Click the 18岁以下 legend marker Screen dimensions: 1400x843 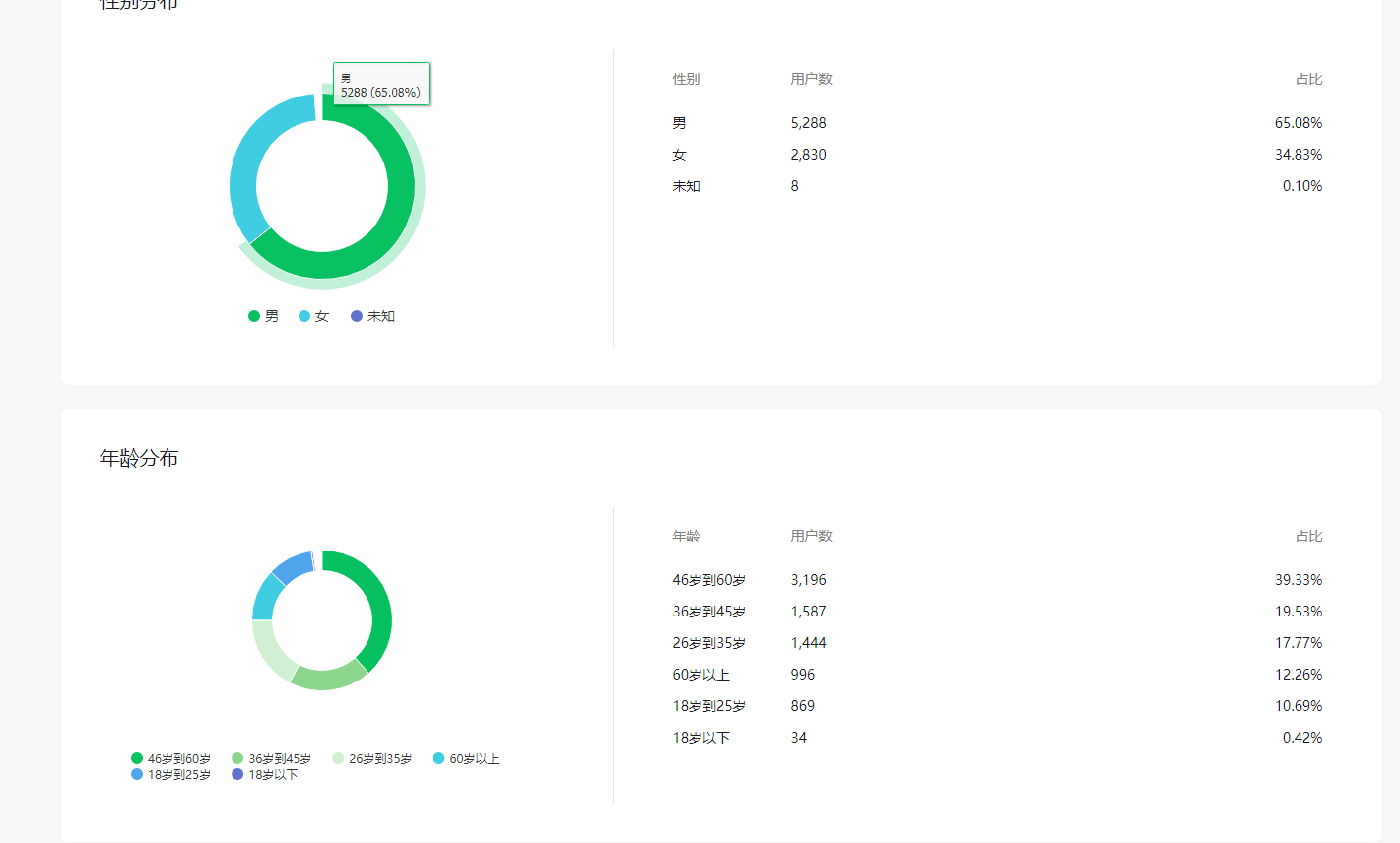237,774
